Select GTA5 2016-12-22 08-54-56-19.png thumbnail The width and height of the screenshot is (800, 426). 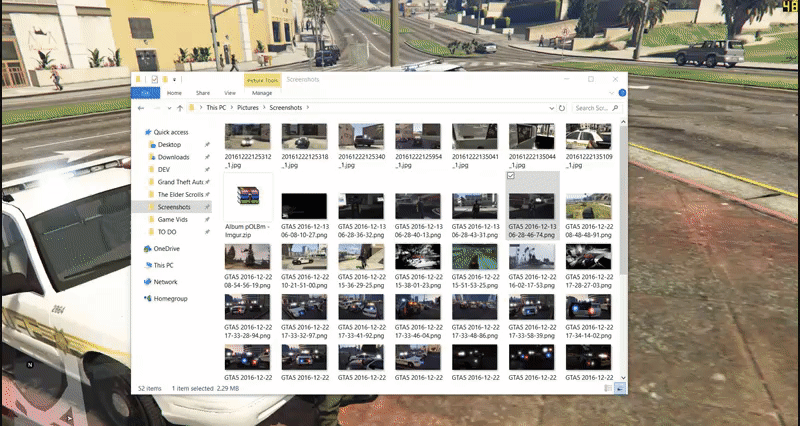(248, 256)
